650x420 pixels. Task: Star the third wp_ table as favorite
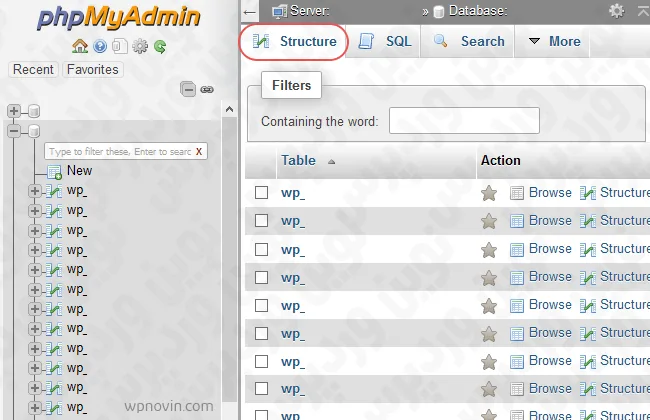[489, 250]
